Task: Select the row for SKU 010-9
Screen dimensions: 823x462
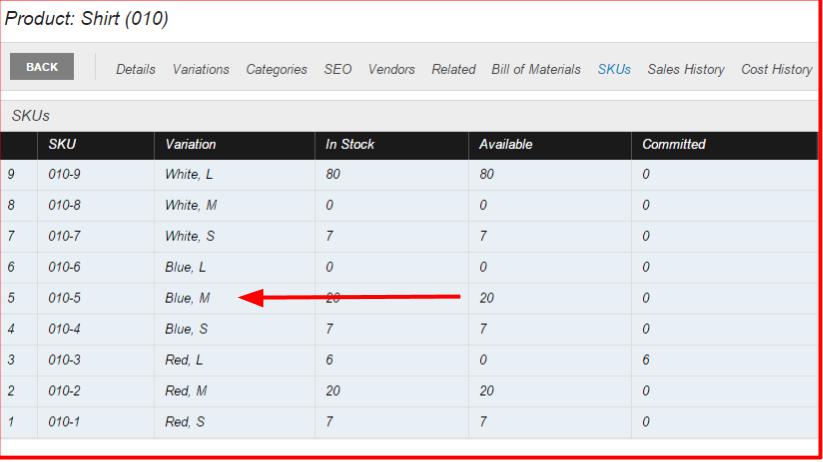Action: (x=409, y=174)
